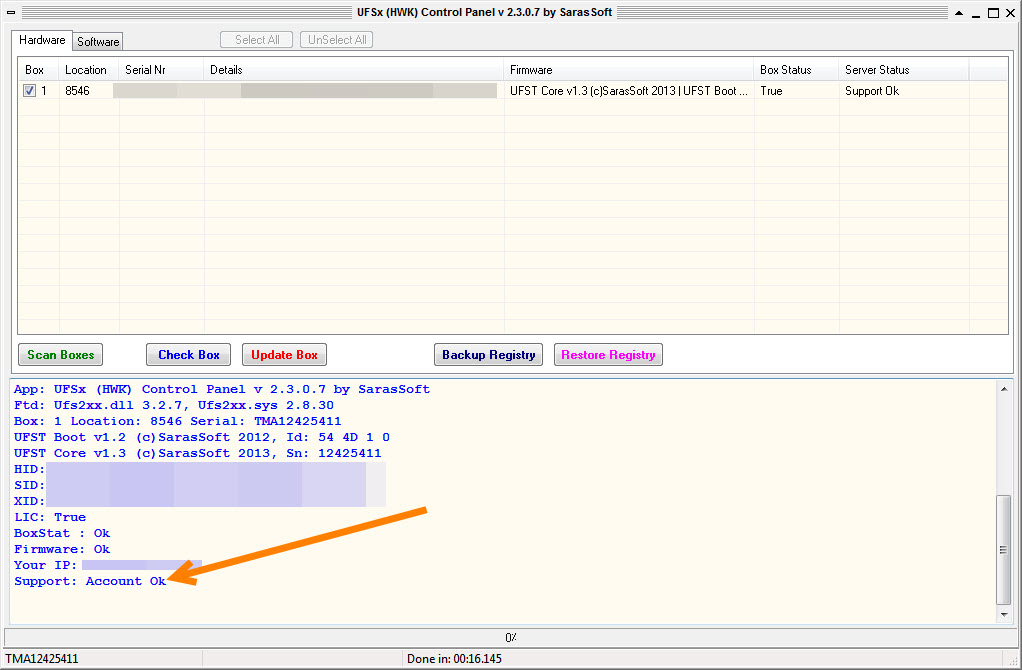Click the log scrollbar down arrow
This screenshot has width=1022, height=670.
[1004, 615]
